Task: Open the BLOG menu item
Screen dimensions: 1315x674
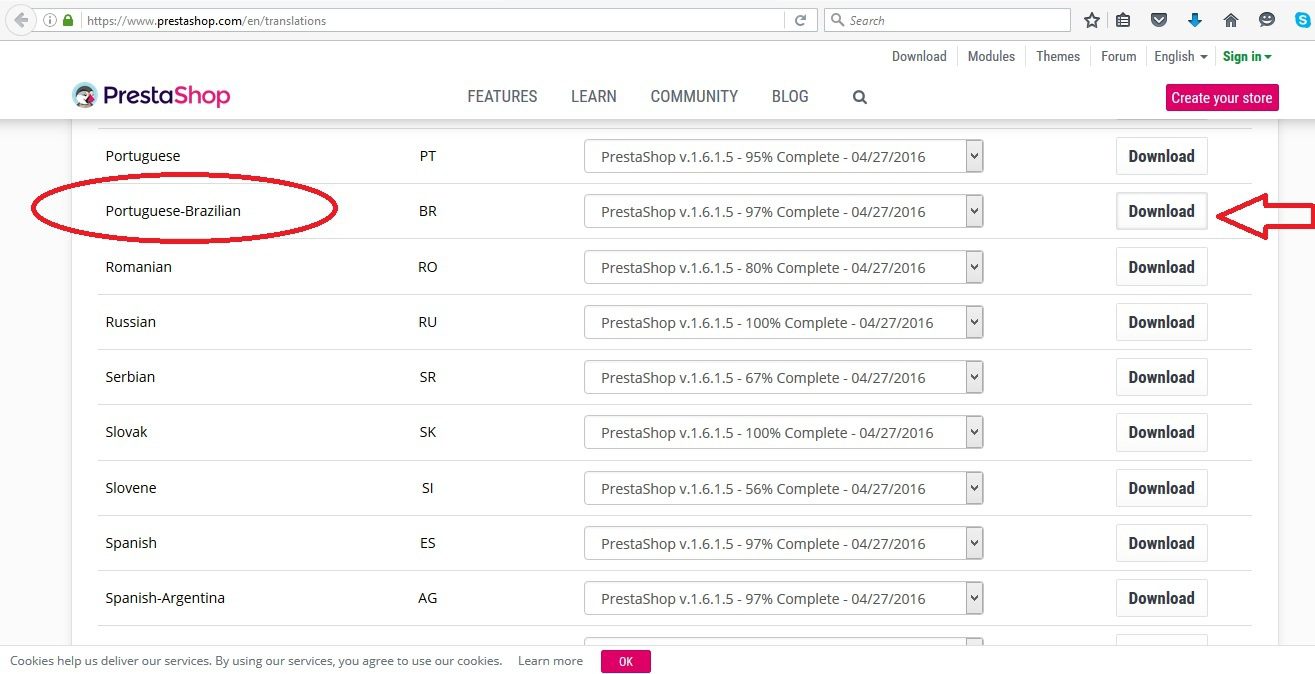Action: pos(790,96)
